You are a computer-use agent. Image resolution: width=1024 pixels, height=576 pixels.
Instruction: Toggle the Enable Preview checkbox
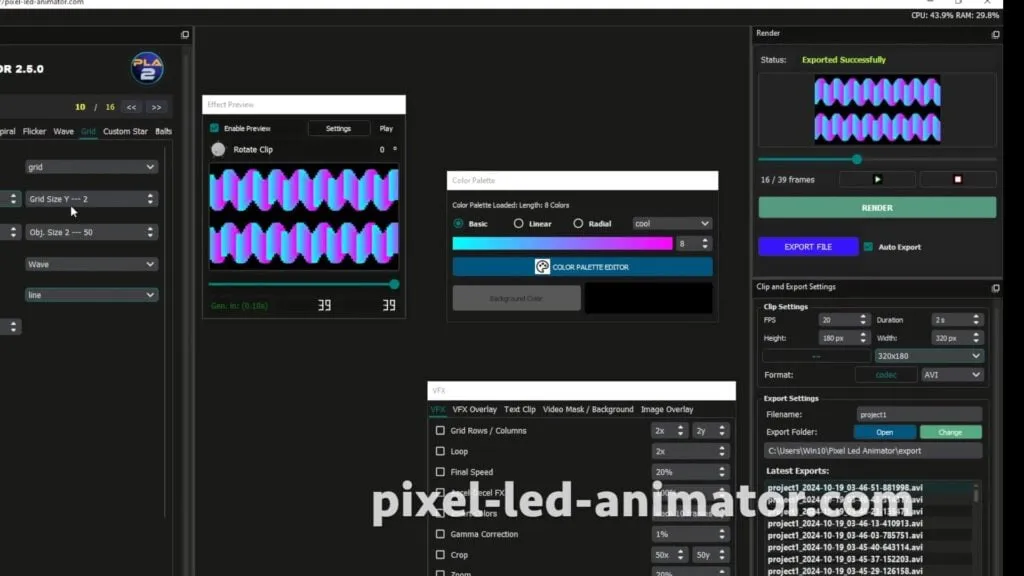click(214, 128)
